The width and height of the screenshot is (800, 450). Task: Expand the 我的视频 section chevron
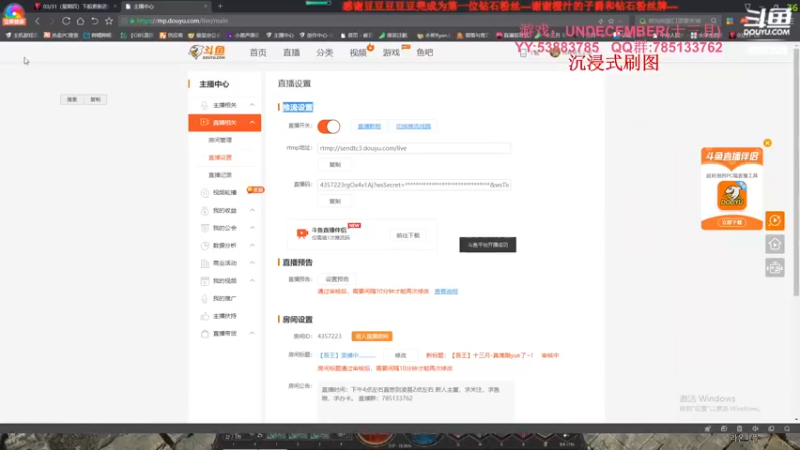point(252,280)
